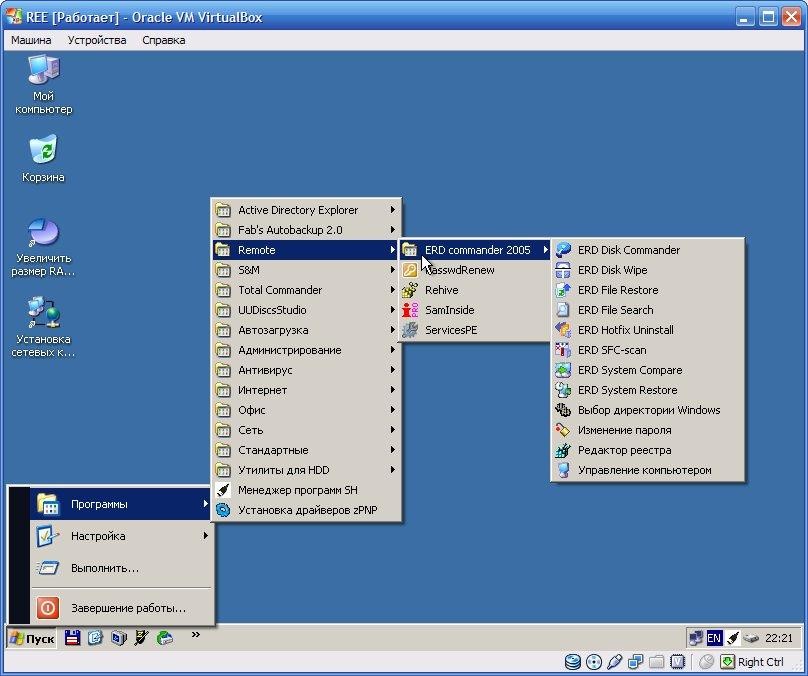Click the 22:21 clock in the tray

[779, 638]
